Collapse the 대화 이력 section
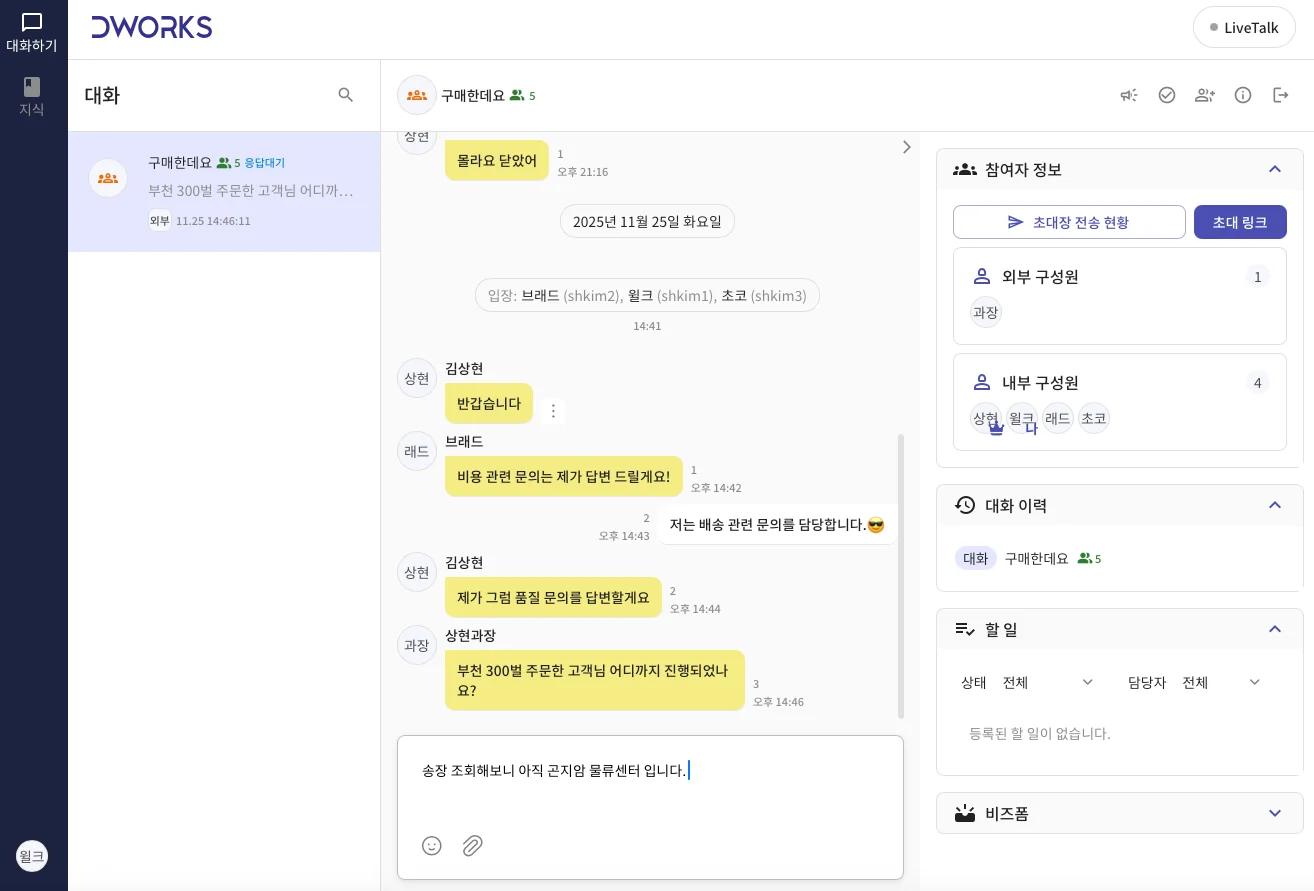1314x891 pixels. pos(1275,505)
